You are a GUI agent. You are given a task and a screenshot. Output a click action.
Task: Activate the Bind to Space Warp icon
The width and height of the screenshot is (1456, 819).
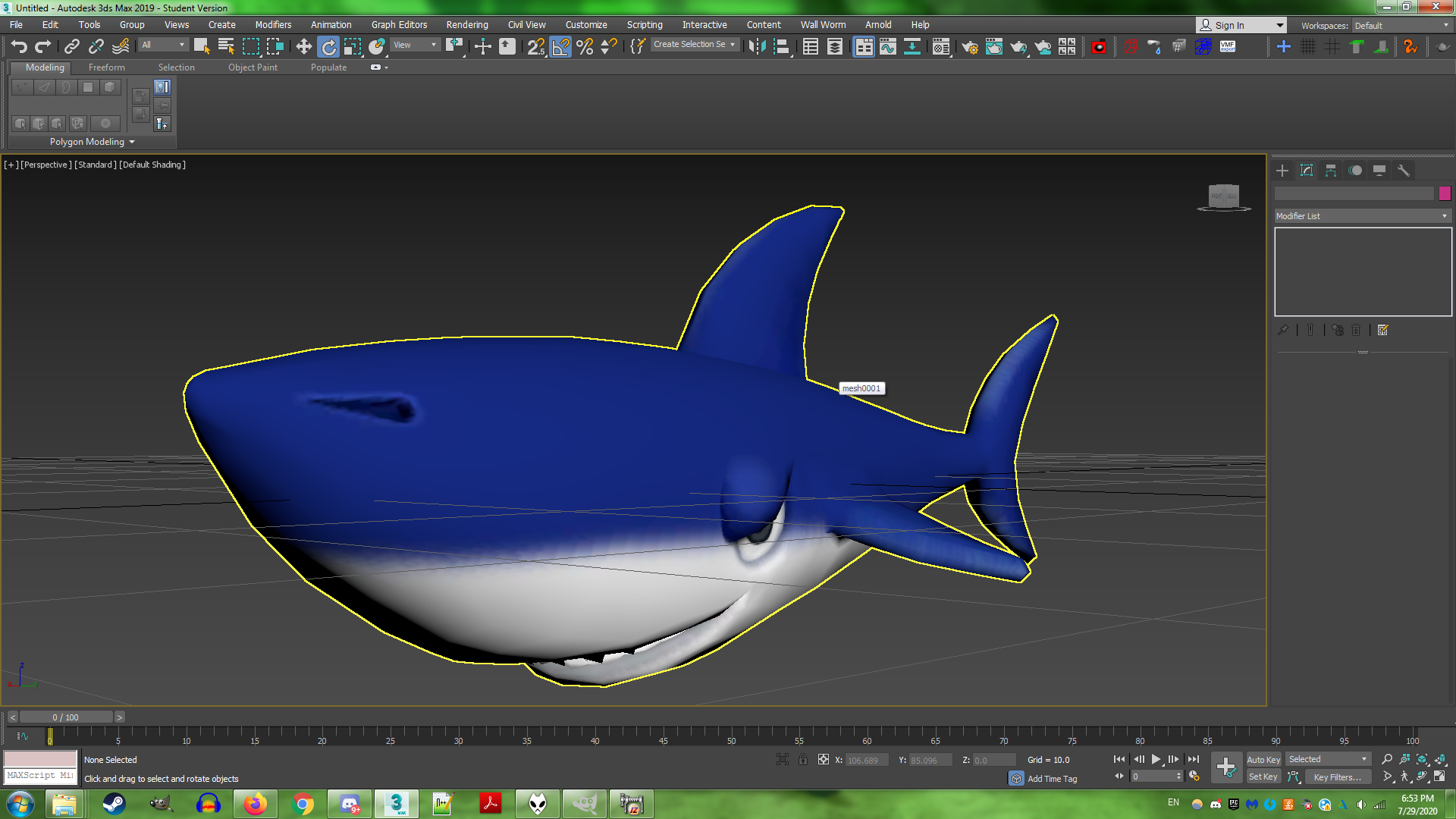(x=121, y=47)
